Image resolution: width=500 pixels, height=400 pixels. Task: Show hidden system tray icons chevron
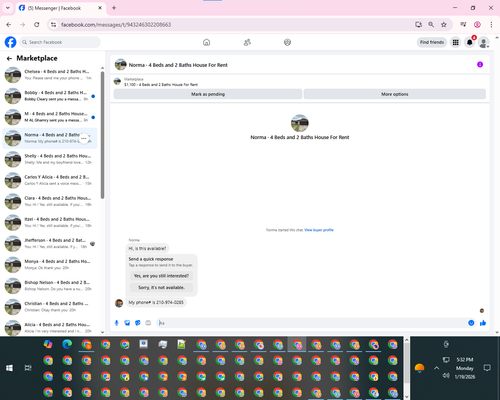(437, 368)
